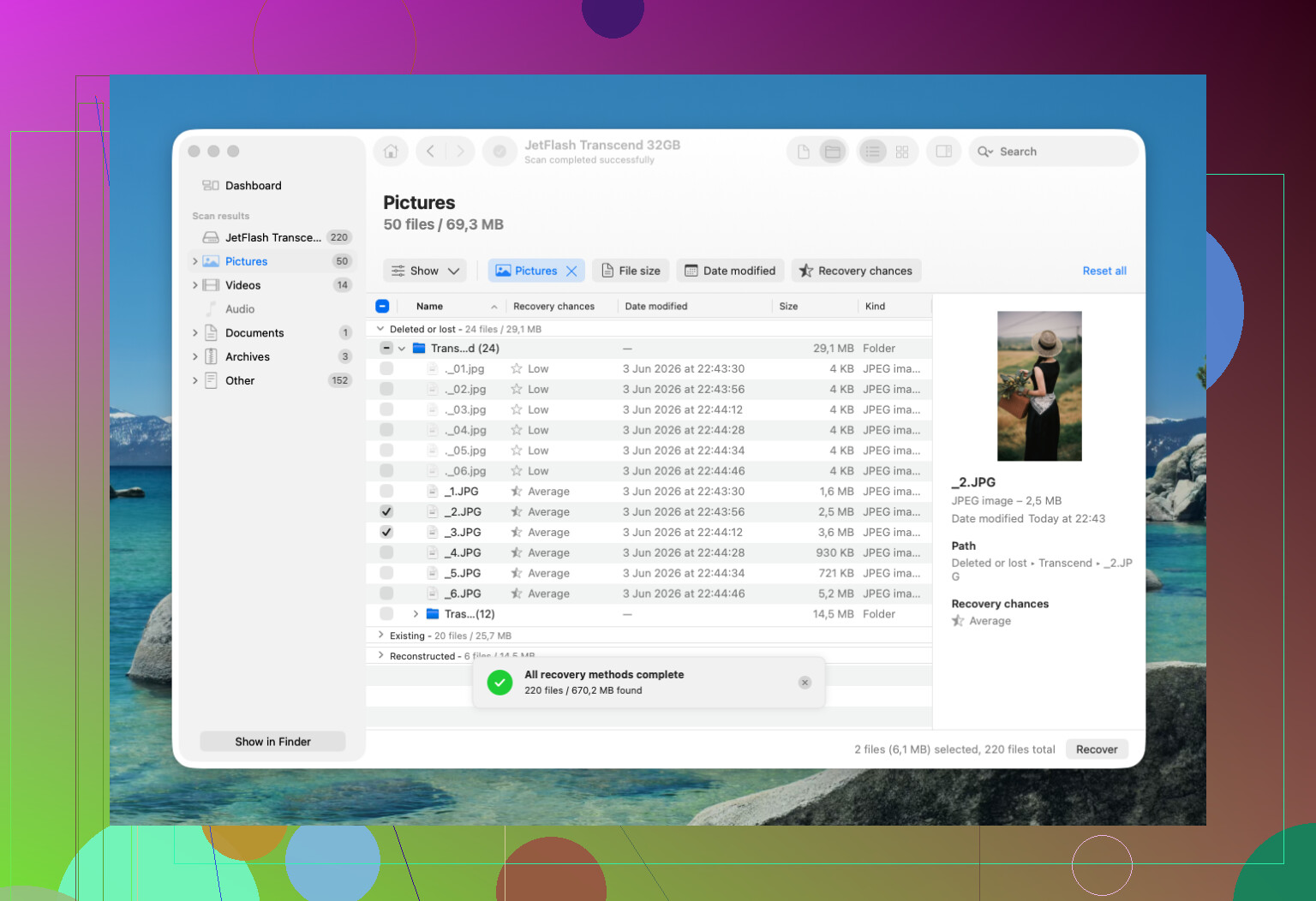Select the ._04.jpg file name
1316x901 pixels.
click(465, 431)
